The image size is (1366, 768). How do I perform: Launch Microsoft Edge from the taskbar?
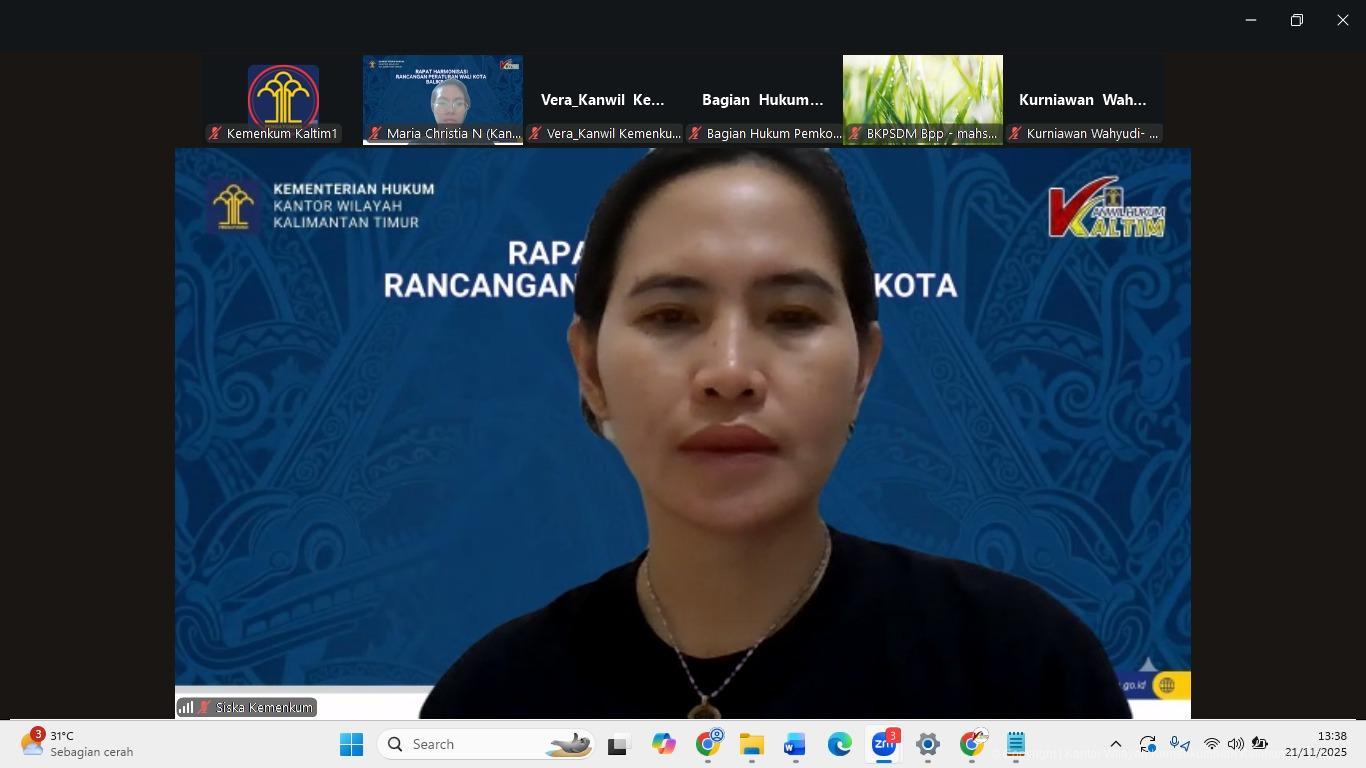pyautogui.click(x=839, y=745)
